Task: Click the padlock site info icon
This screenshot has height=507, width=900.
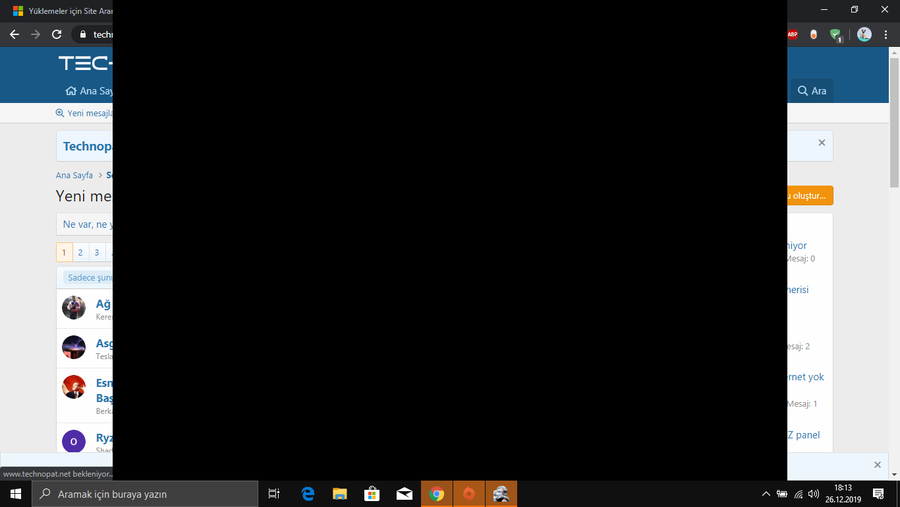Action: (83, 34)
